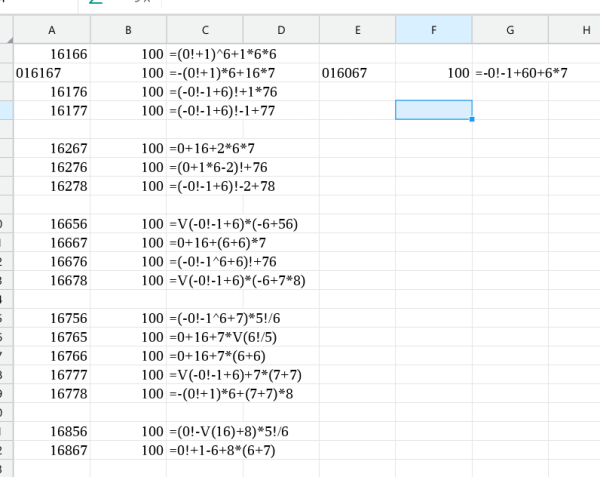Click the selected empty cell in column F

[434, 110]
